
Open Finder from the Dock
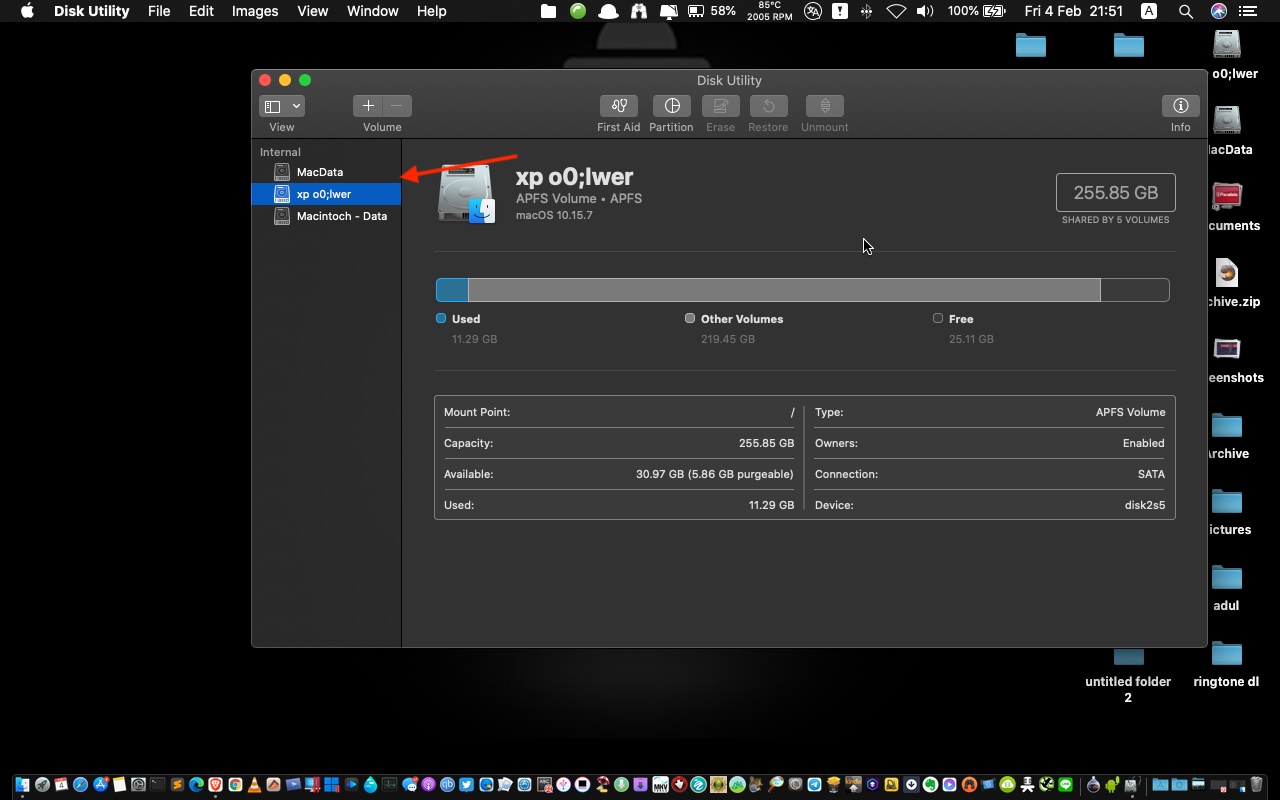pos(22,785)
